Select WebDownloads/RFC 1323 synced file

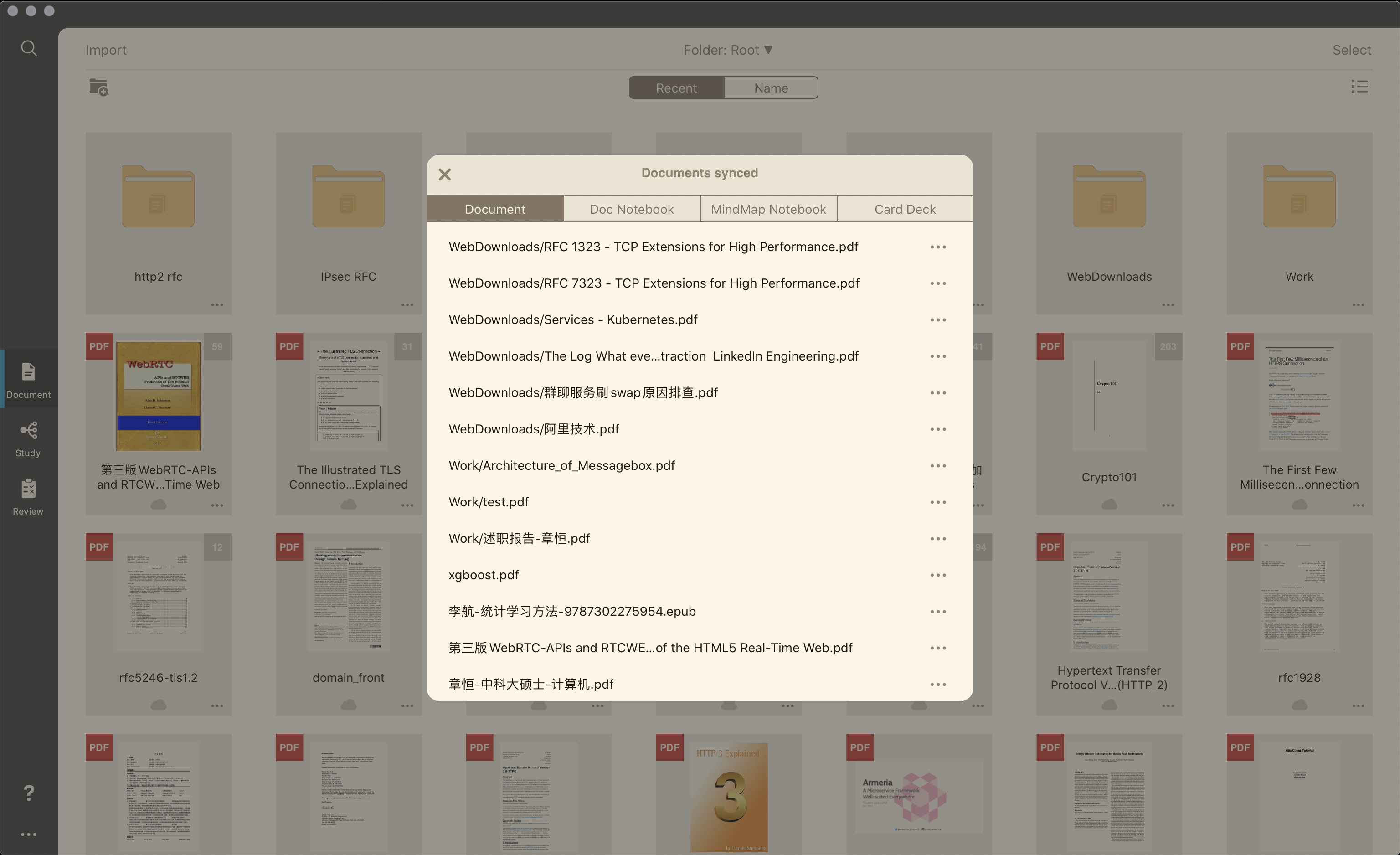pos(654,247)
